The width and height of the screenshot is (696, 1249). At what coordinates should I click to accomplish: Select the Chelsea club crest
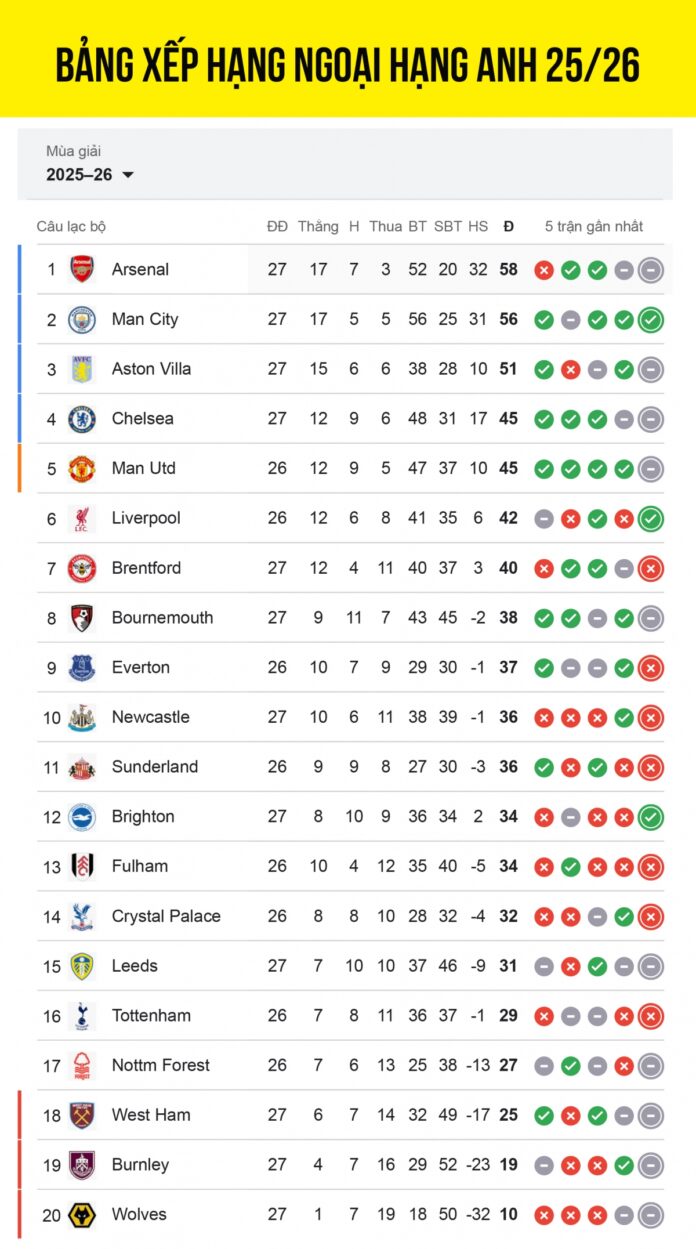coord(82,419)
